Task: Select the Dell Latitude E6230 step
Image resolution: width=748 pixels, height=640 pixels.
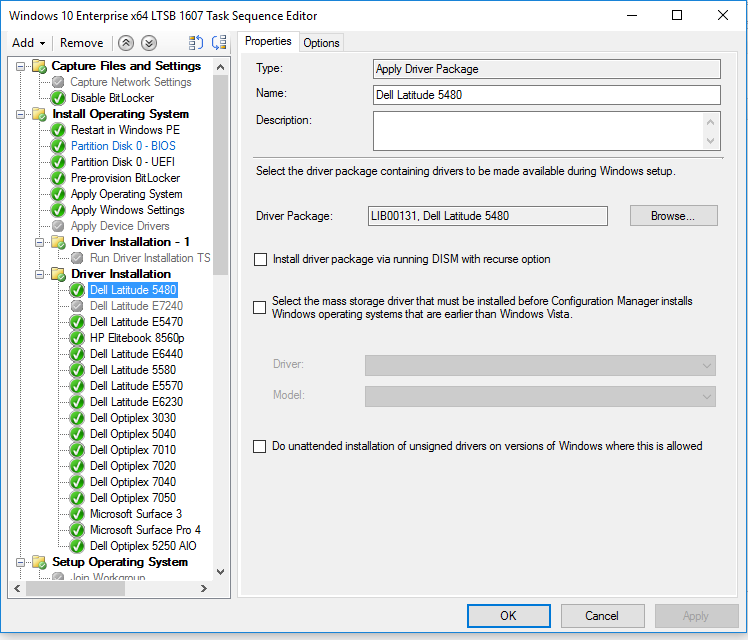Action: pyautogui.click(x=136, y=402)
